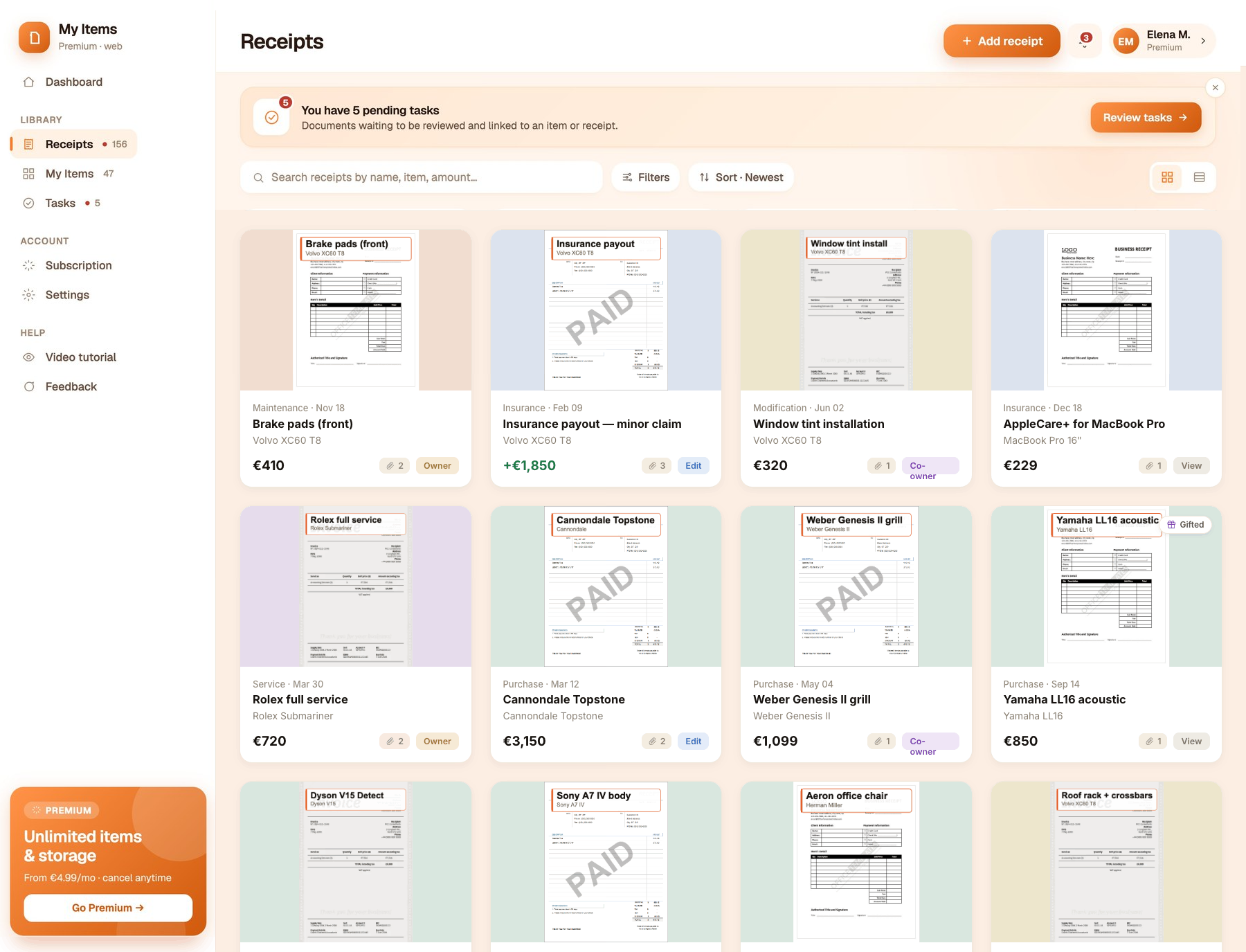Open Brake pads receipt thumbnail
1246x952 pixels.
tap(356, 310)
